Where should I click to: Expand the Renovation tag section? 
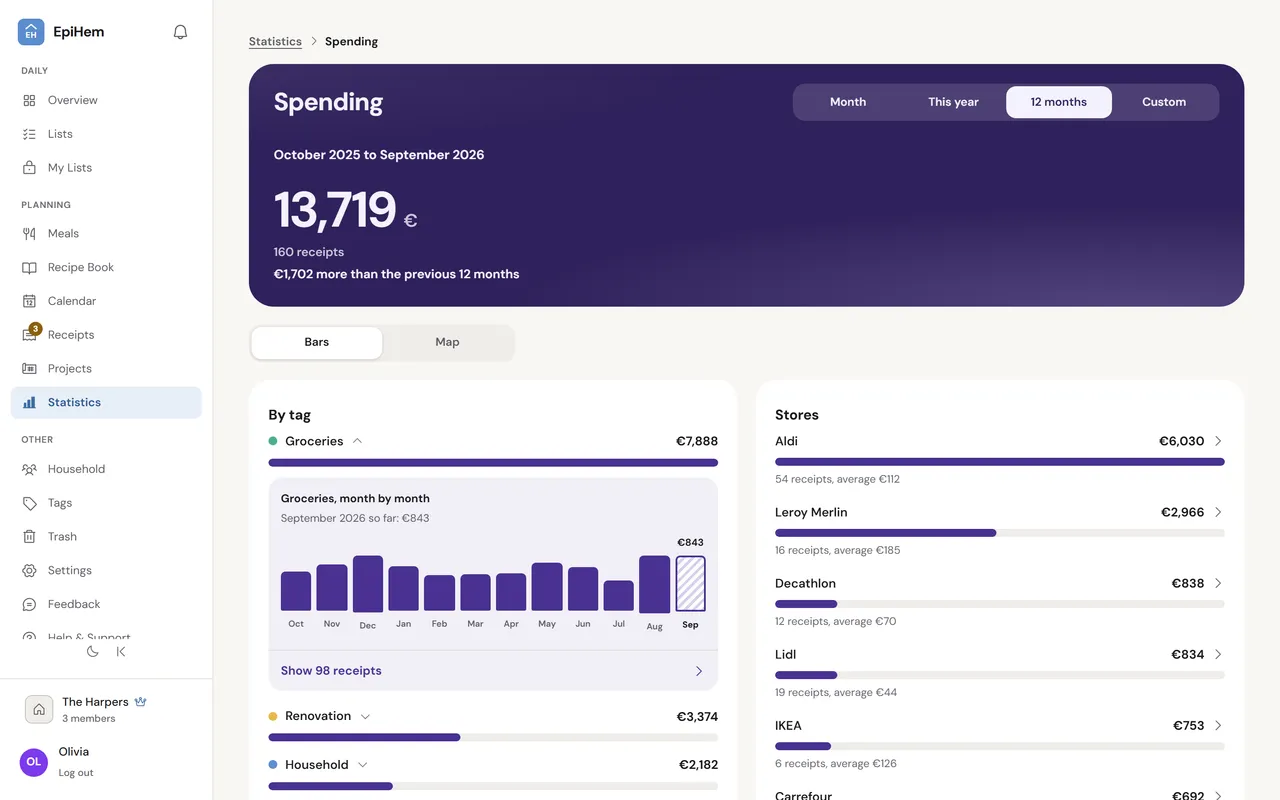tap(365, 716)
